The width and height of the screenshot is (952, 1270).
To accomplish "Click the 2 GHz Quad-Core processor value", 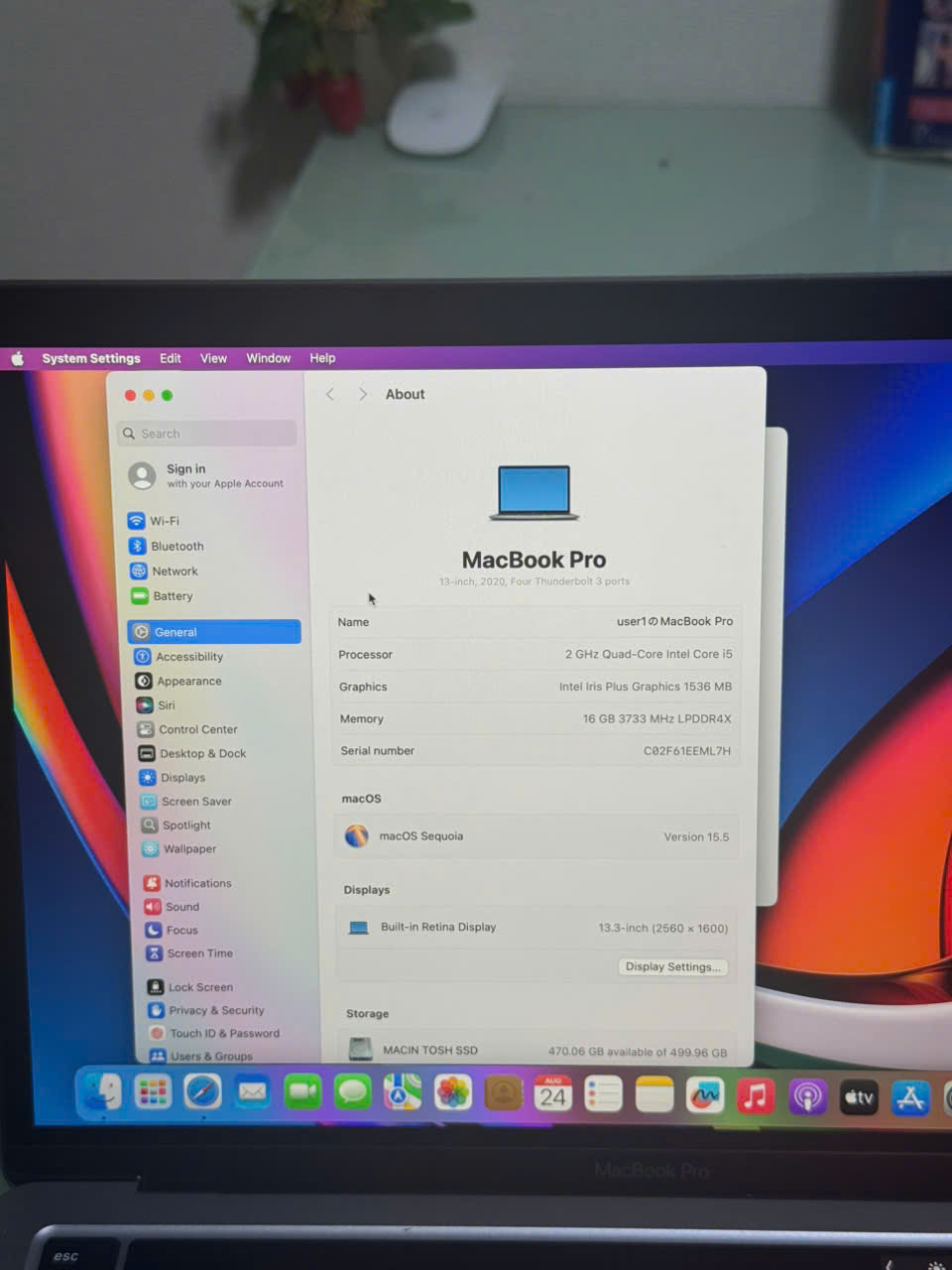I will coord(649,654).
